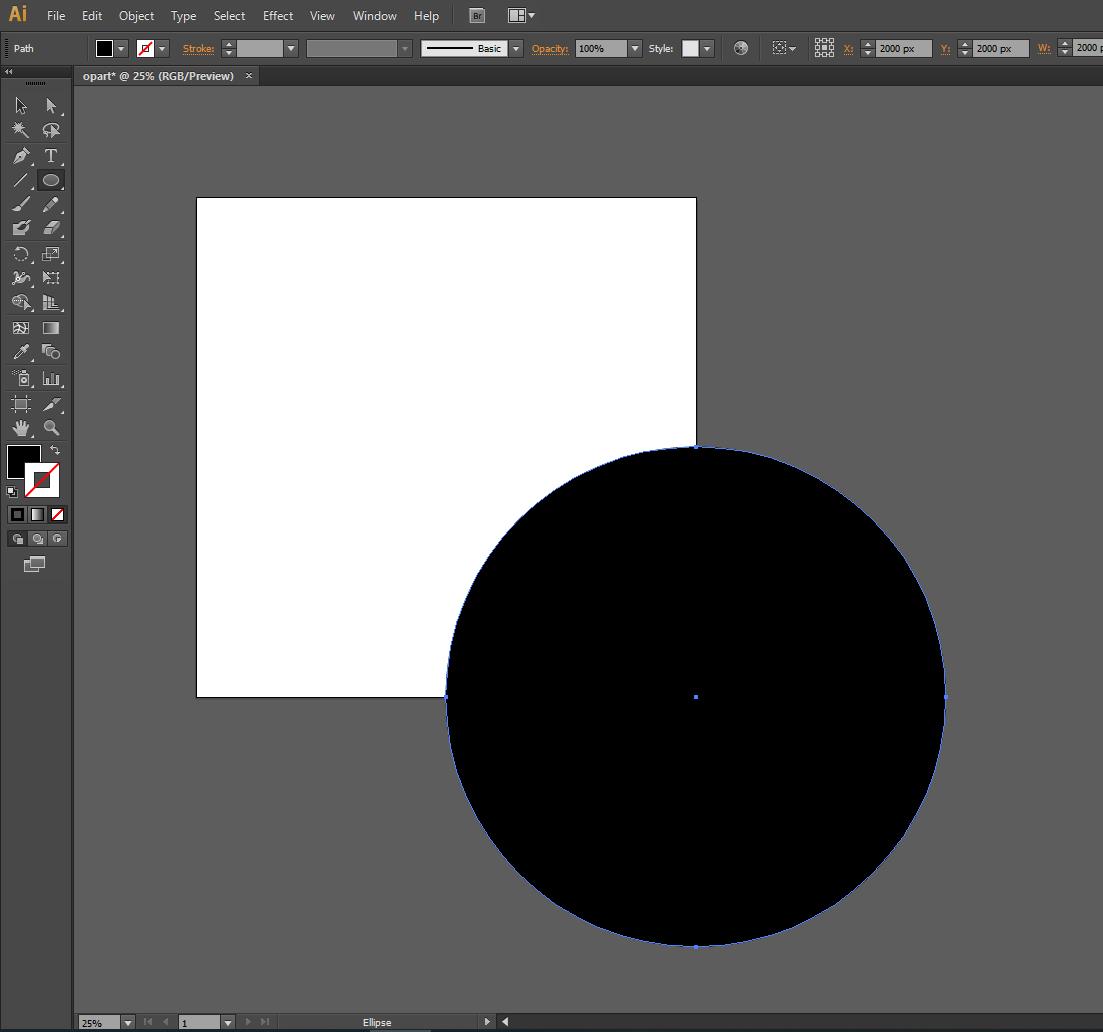Select the Pen tool
Image resolution: width=1103 pixels, height=1032 pixels.
pos(20,156)
